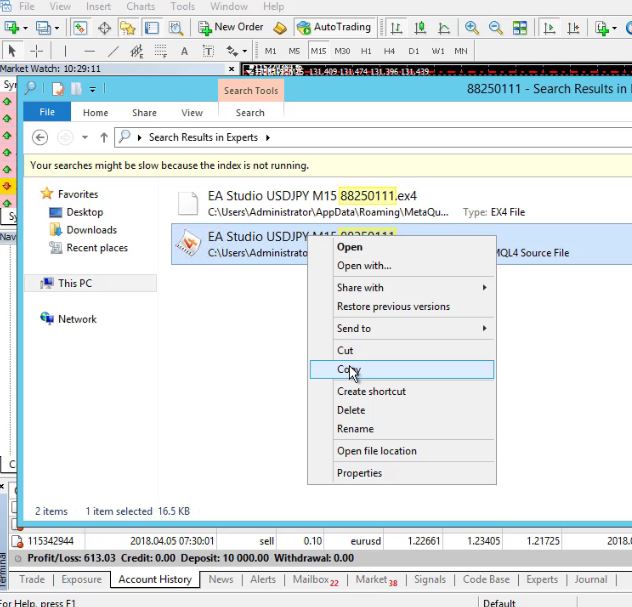Select the Fibonacci retracement tool
This screenshot has height=607, width=632.
click(160, 51)
